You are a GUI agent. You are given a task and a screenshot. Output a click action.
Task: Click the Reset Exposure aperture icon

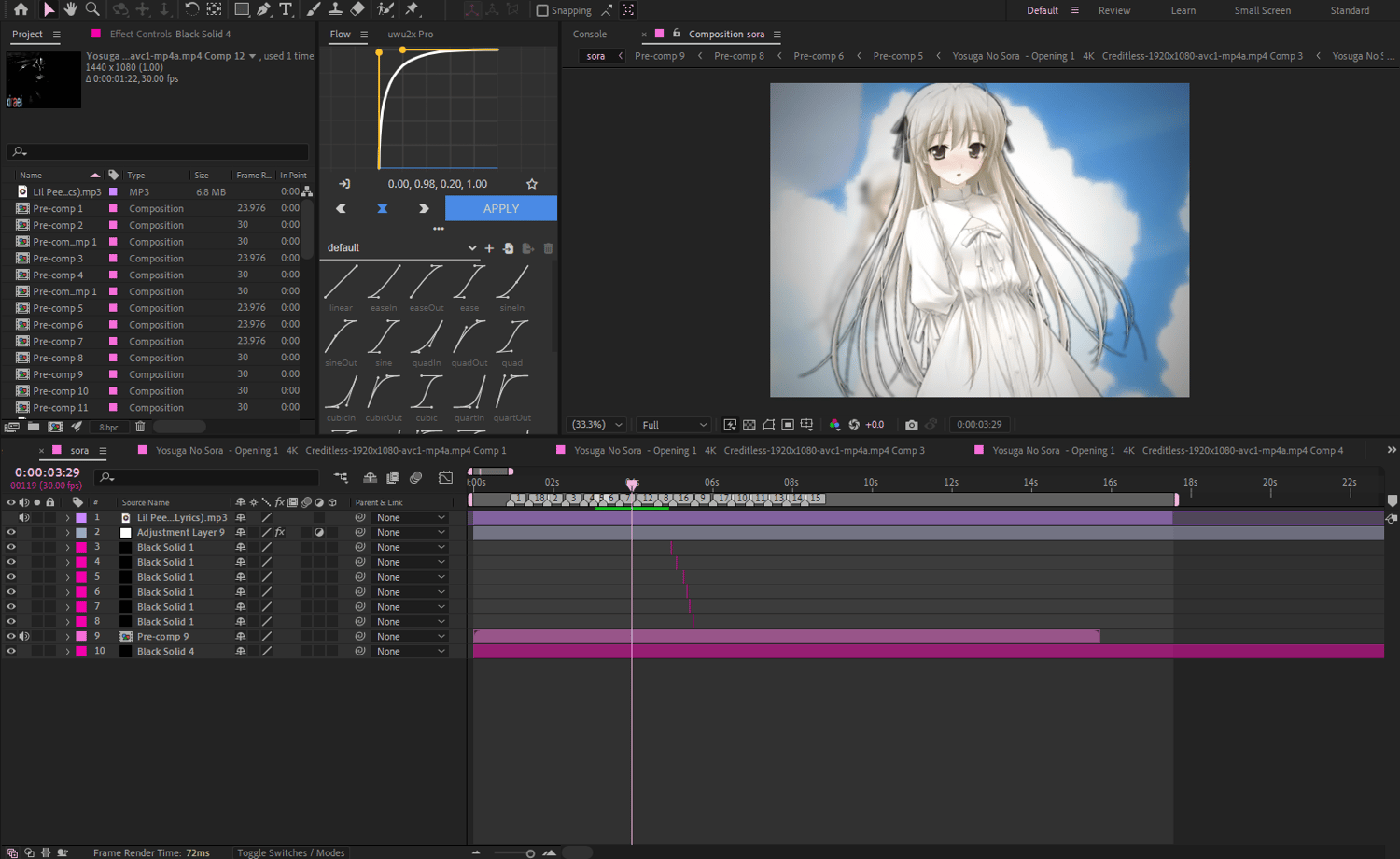pyautogui.click(x=854, y=425)
